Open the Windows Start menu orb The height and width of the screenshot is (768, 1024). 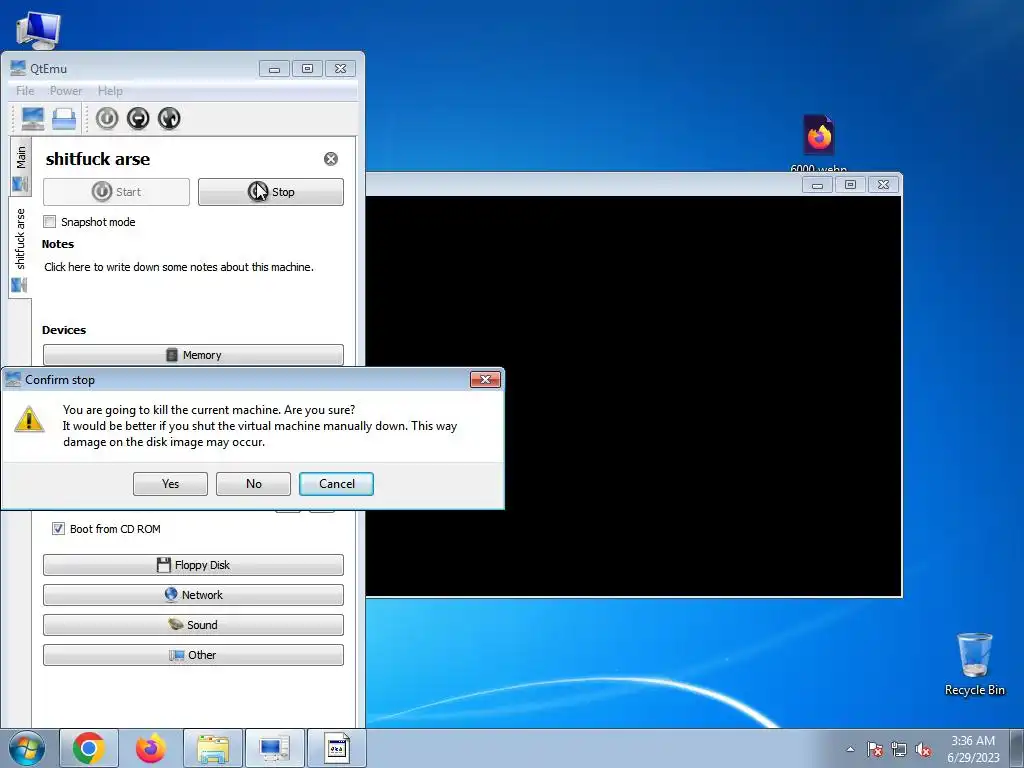[27, 748]
